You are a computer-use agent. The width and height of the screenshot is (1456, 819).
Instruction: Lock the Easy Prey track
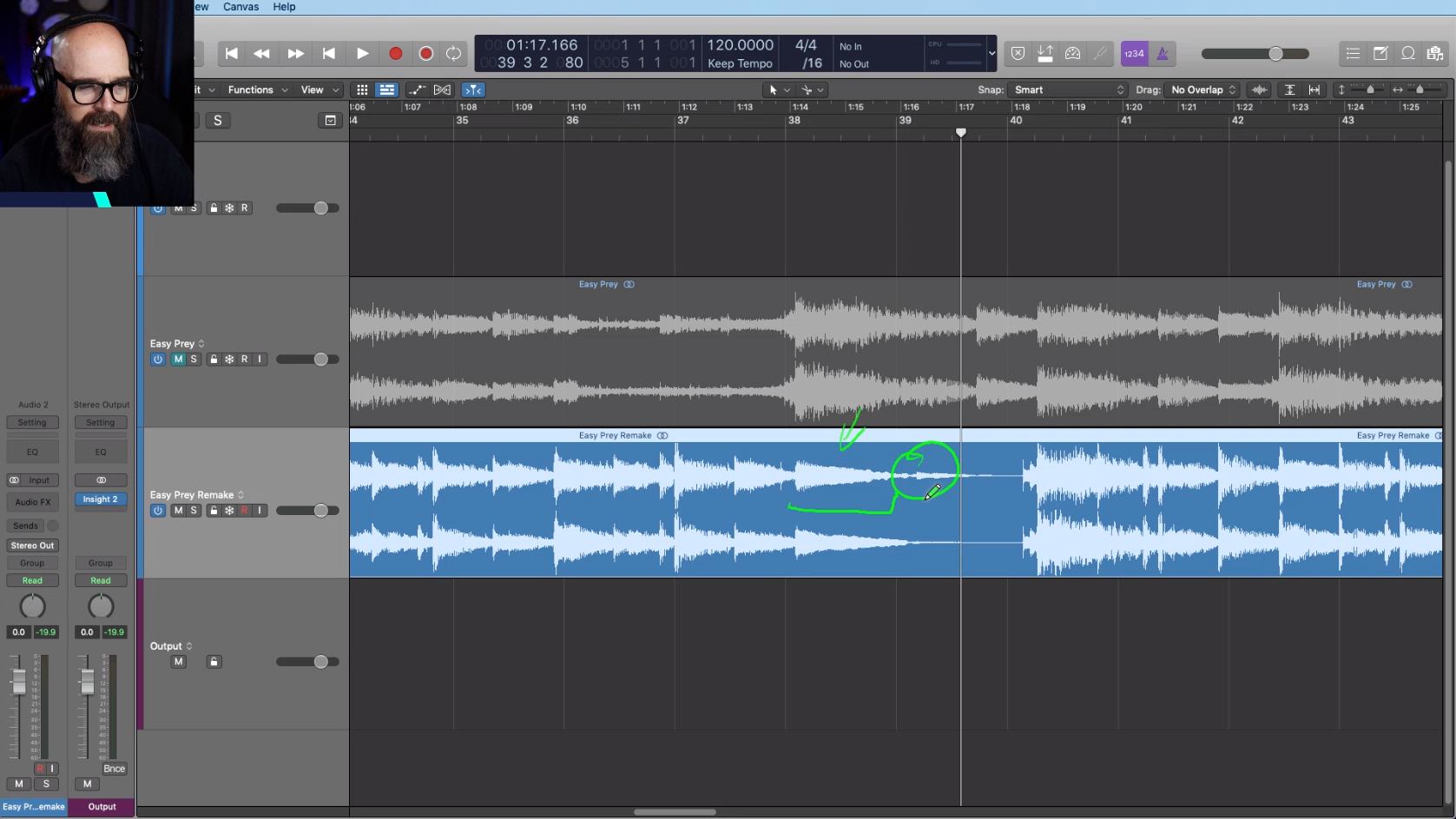(214, 360)
